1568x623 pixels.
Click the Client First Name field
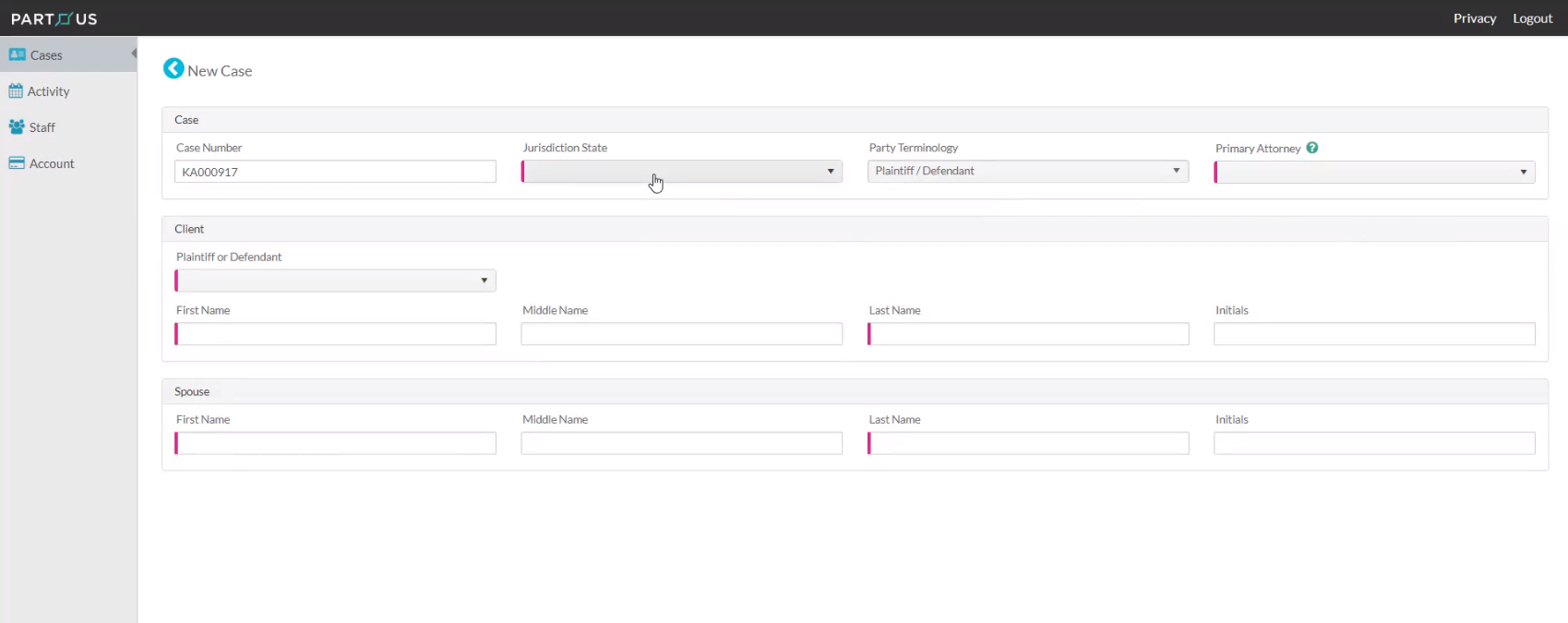(335, 334)
